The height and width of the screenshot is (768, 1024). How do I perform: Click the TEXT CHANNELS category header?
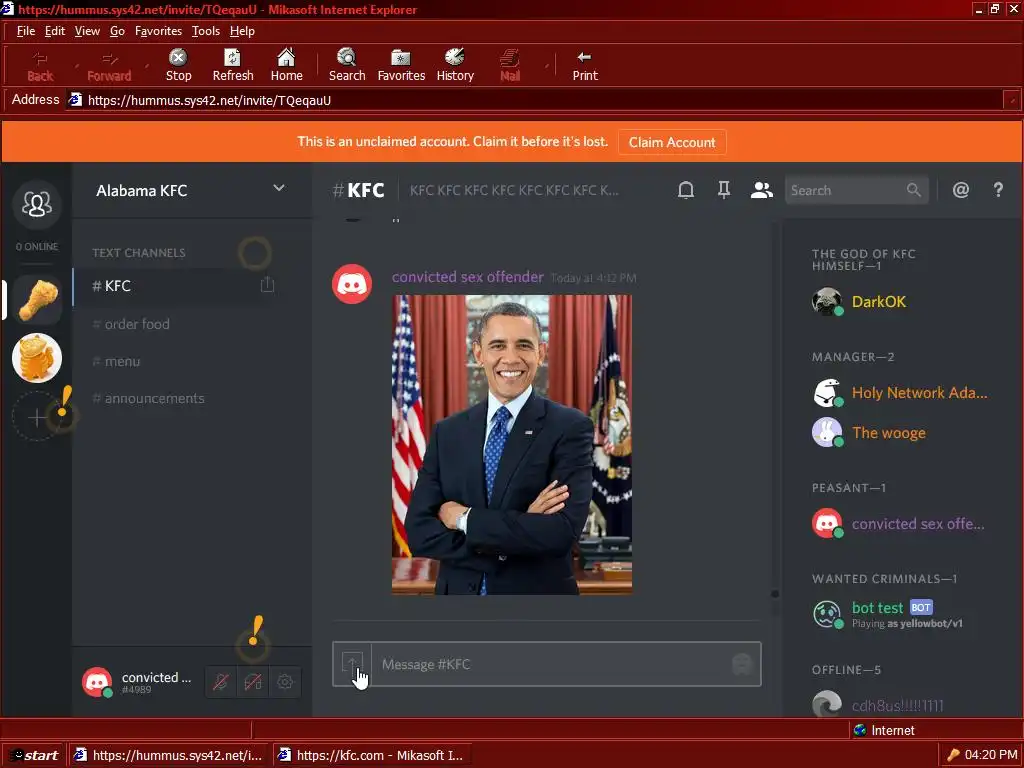coord(138,253)
